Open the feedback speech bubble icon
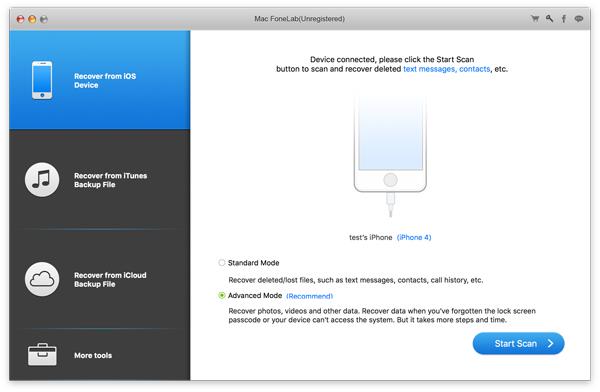Viewport: 600px width, 392px height. coord(579,18)
